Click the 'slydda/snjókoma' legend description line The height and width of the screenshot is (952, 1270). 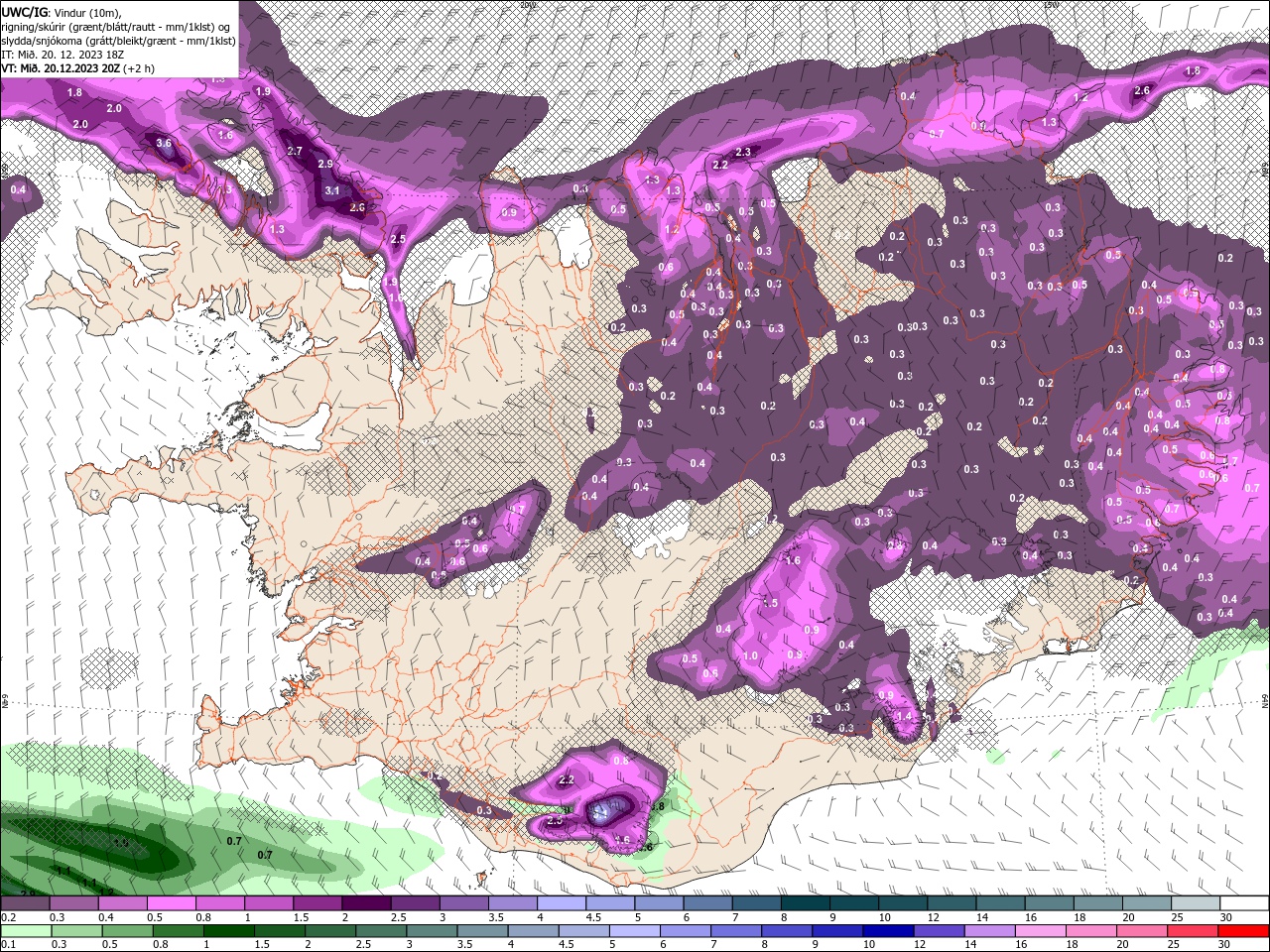118,41
